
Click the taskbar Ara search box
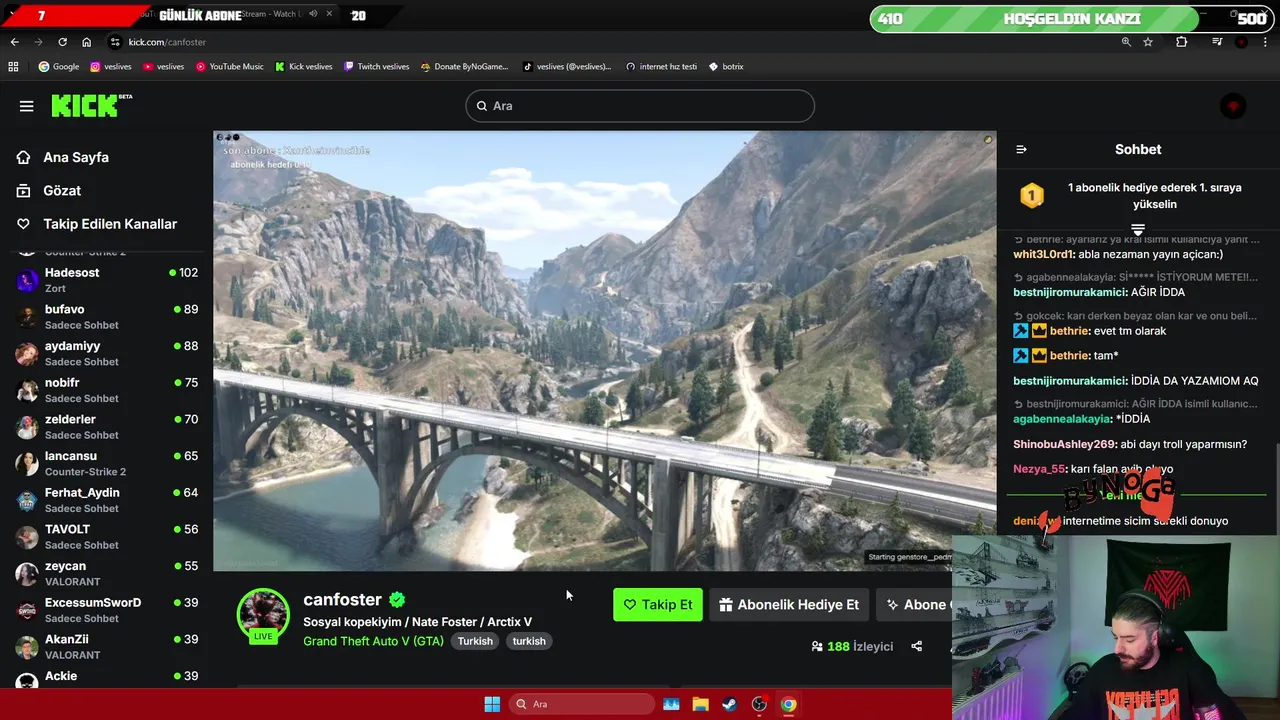click(x=582, y=704)
